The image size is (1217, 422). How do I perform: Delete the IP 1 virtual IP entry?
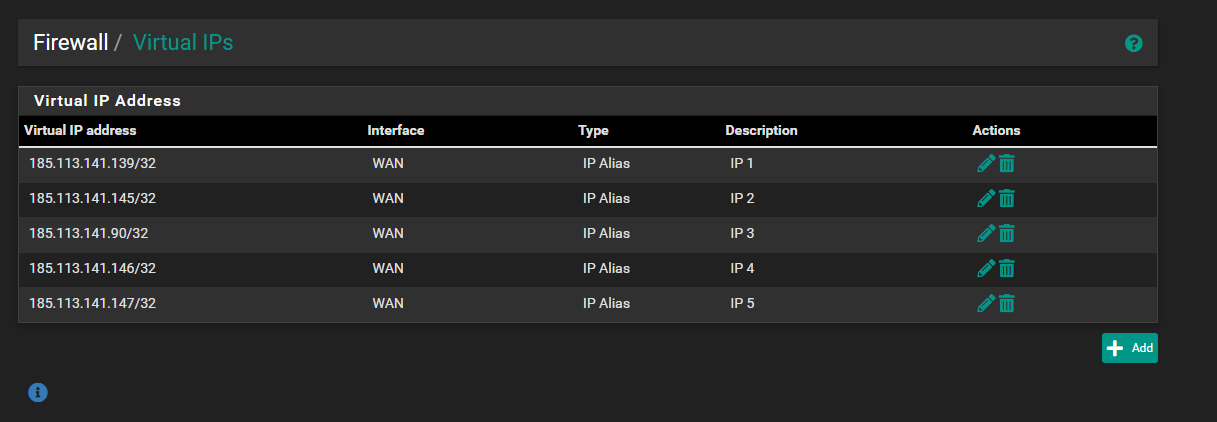[x=1007, y=164]
